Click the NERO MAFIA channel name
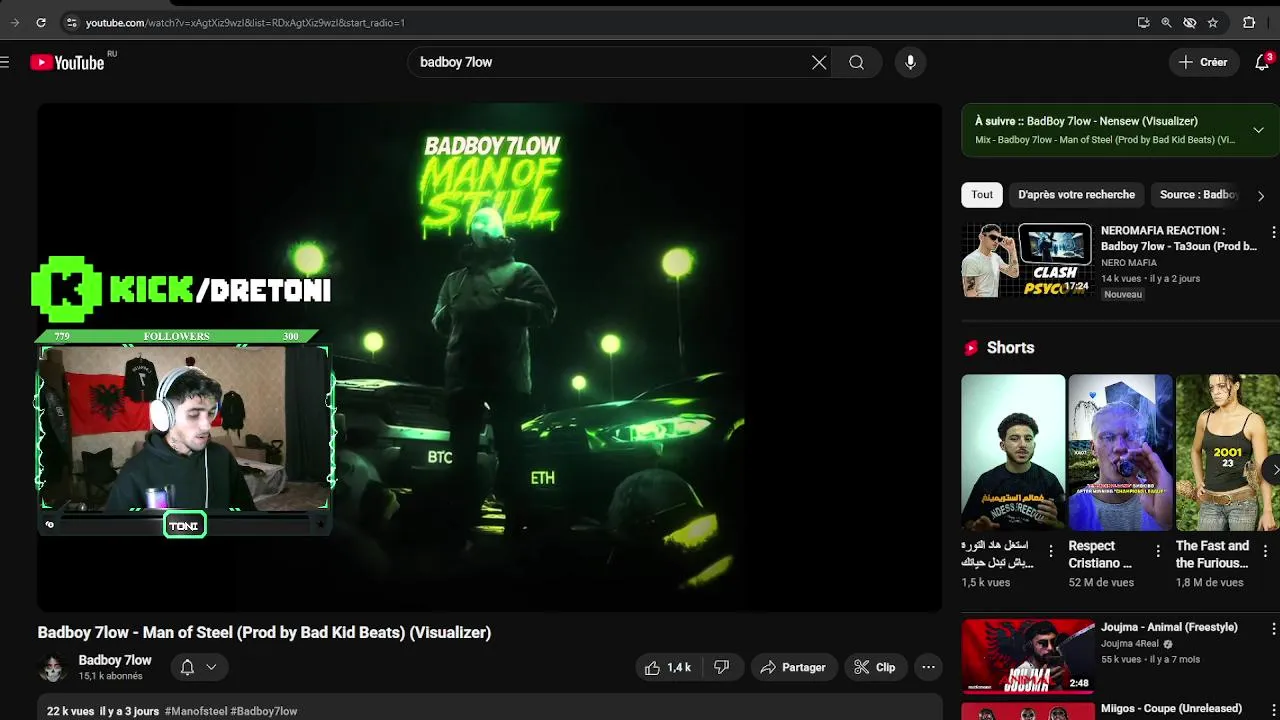The height and width of the screenshot is (720, 1280). [1129, 263]
